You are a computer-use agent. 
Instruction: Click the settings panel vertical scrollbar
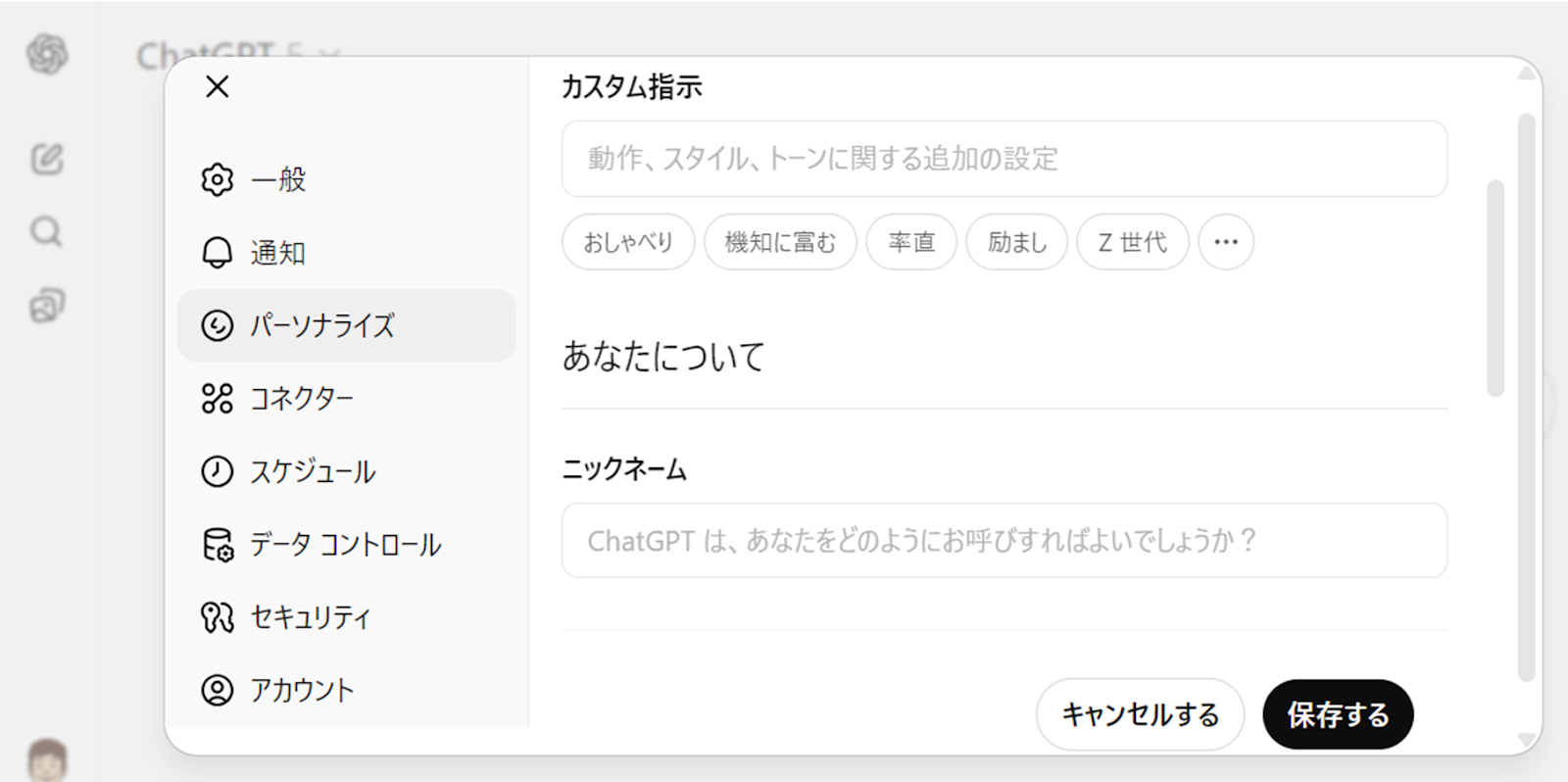(1494, 288)
